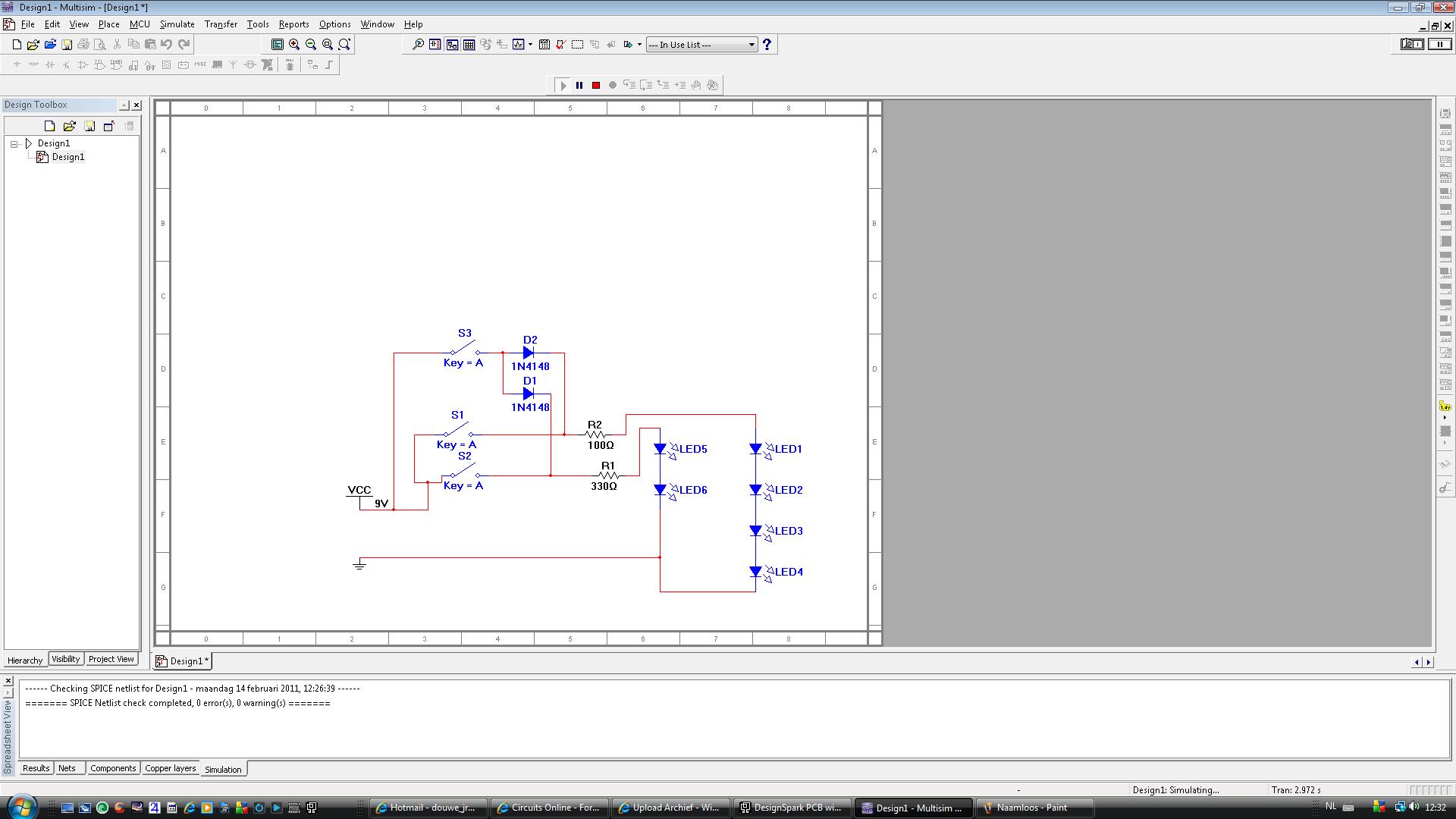Pause the running simulation
The width and height of the screenshot is (1456, 819).
tap(579, 86)
